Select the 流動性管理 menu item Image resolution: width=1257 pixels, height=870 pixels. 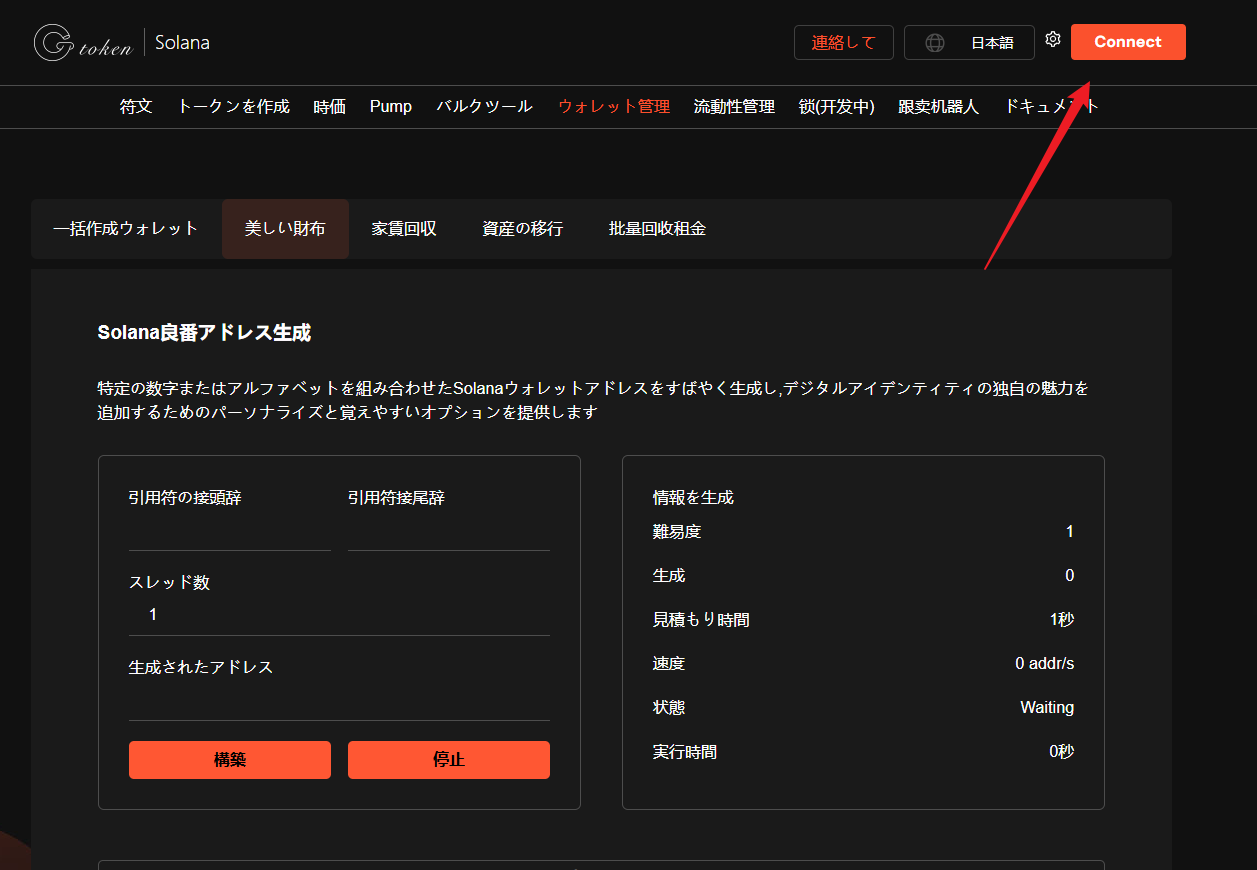(734, 106)
